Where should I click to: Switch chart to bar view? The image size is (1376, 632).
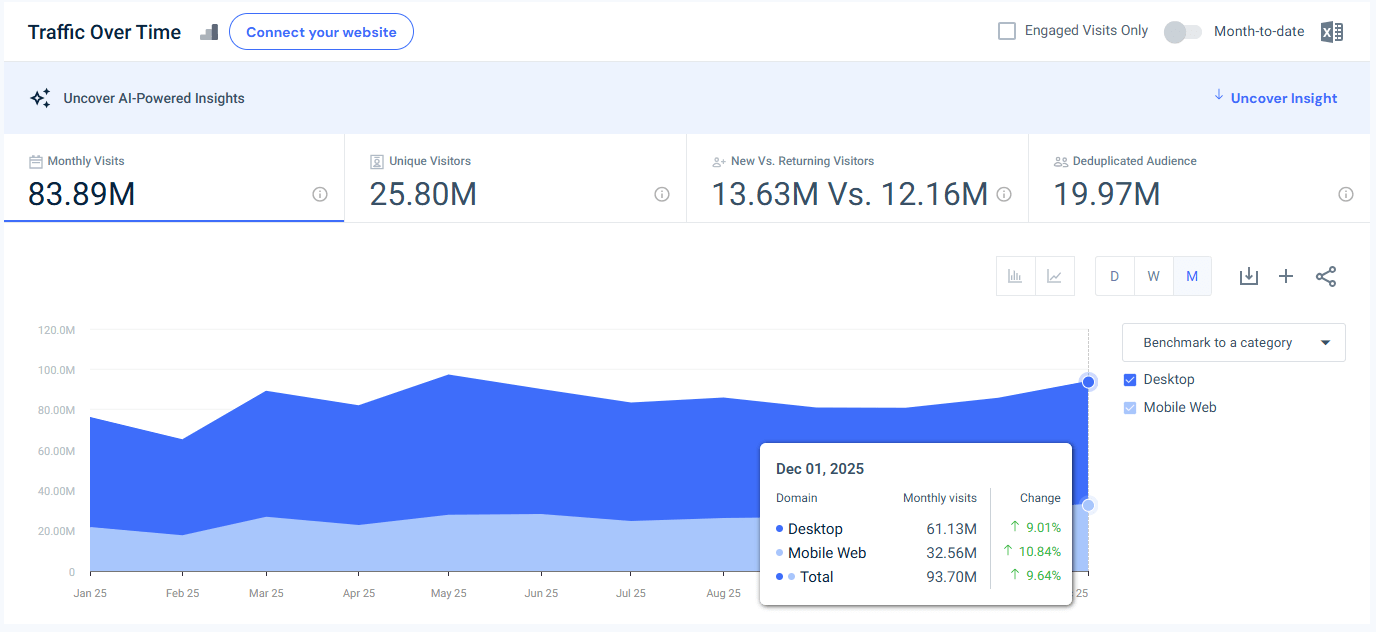(x=1016, y=276)
